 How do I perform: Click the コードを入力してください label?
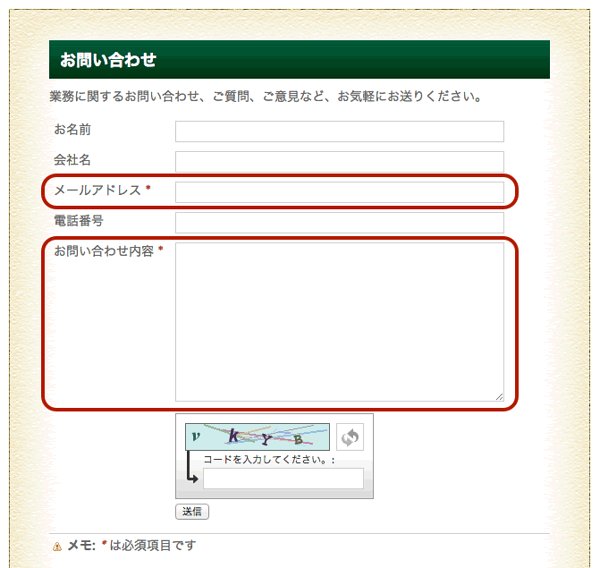[x=269, y=459]
